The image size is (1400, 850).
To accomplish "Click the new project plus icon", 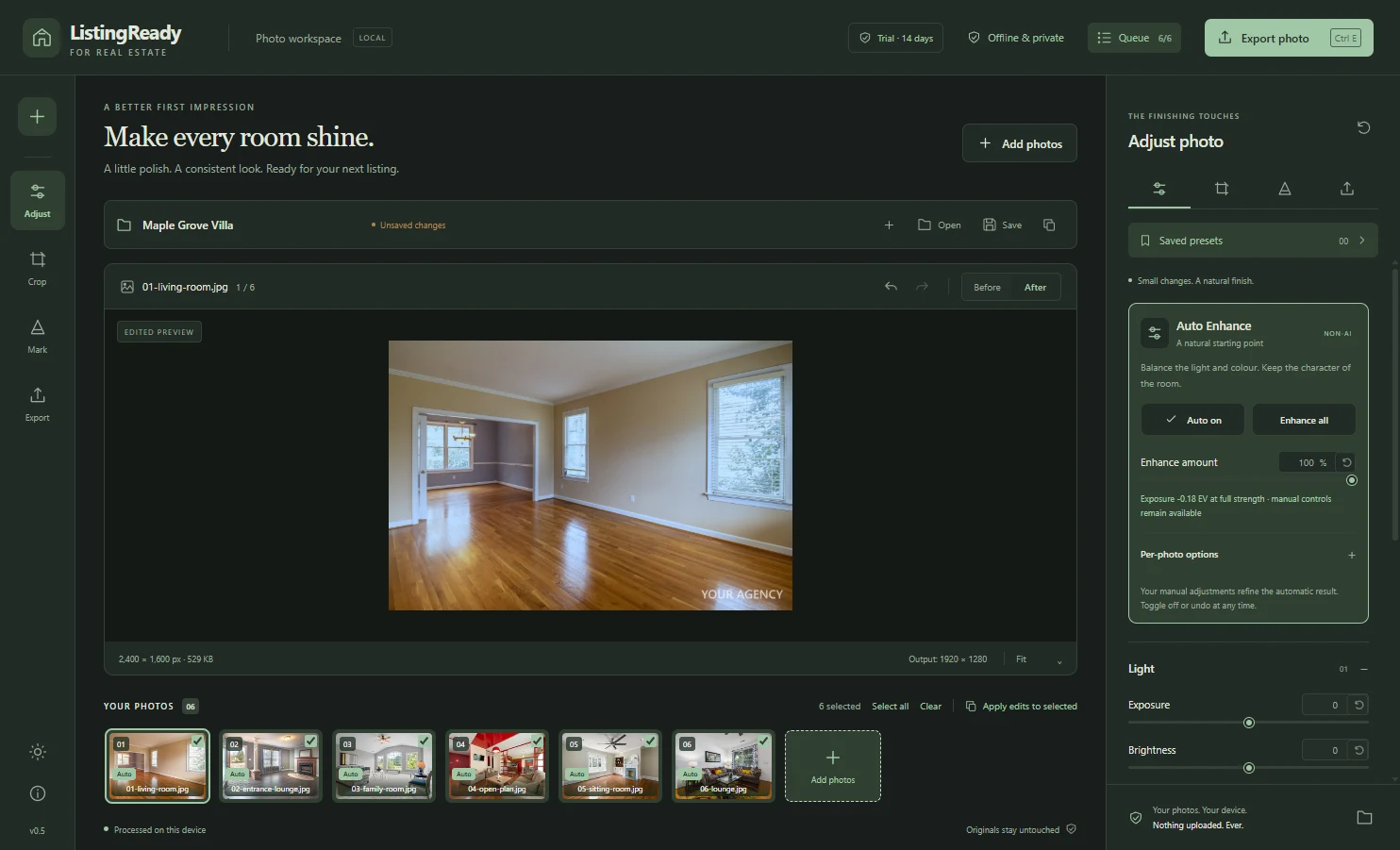I will click(889, 225).
